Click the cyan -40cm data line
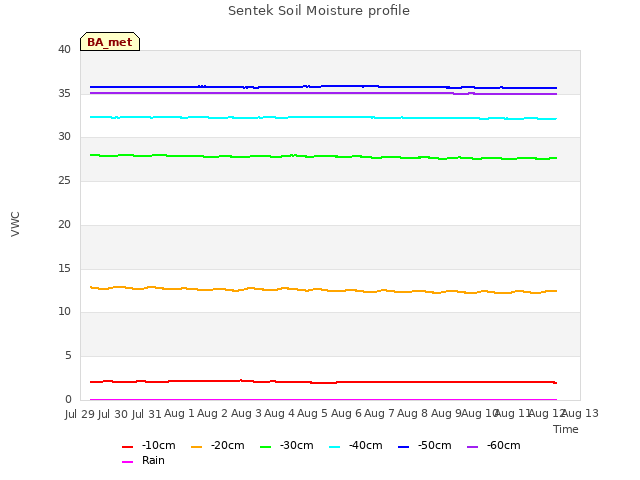The height and width of the screenshot is (480, 640). pos(323,117)
